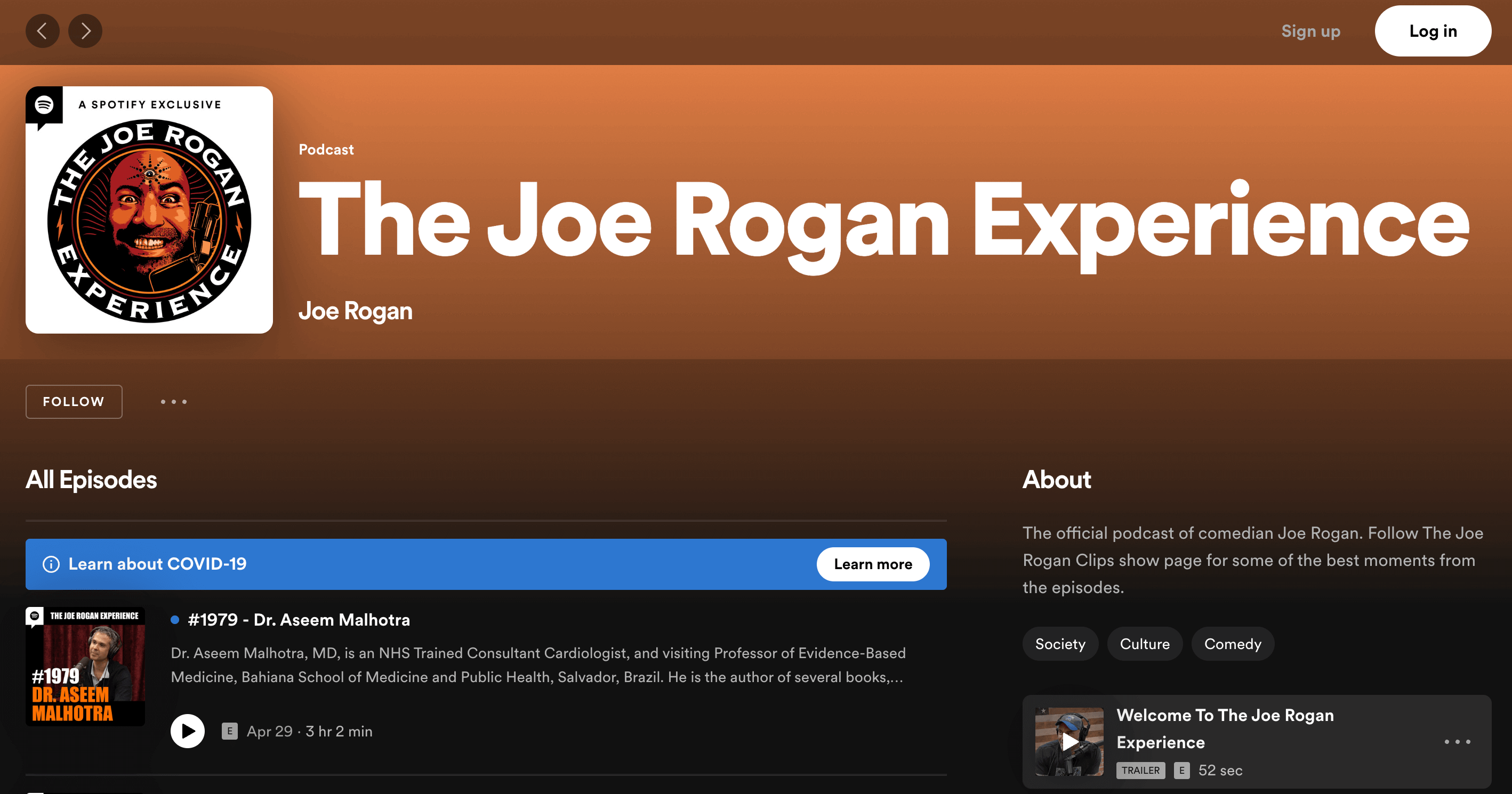Viewport: 1512px width, 794px height.
Task: Click the Sign up link
Action: [x=1310, y=31]
